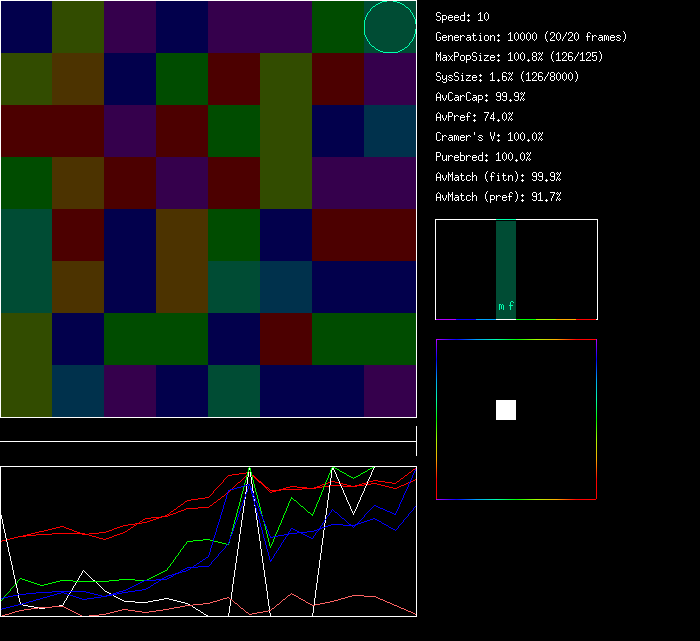The height and width of the screenshot is (641, 700).
Task: Click the Speed: 10 readout
Action: click(x=463, y=17)
